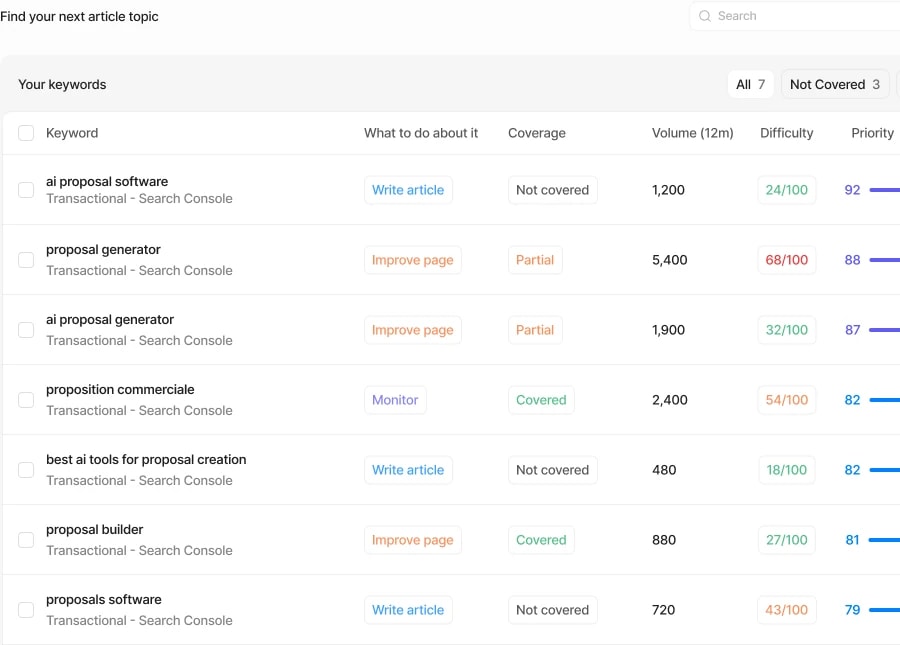Check the 'proposal generator' row checkbox
Viewport: 900px width, 645px height.
pos(26,260)
